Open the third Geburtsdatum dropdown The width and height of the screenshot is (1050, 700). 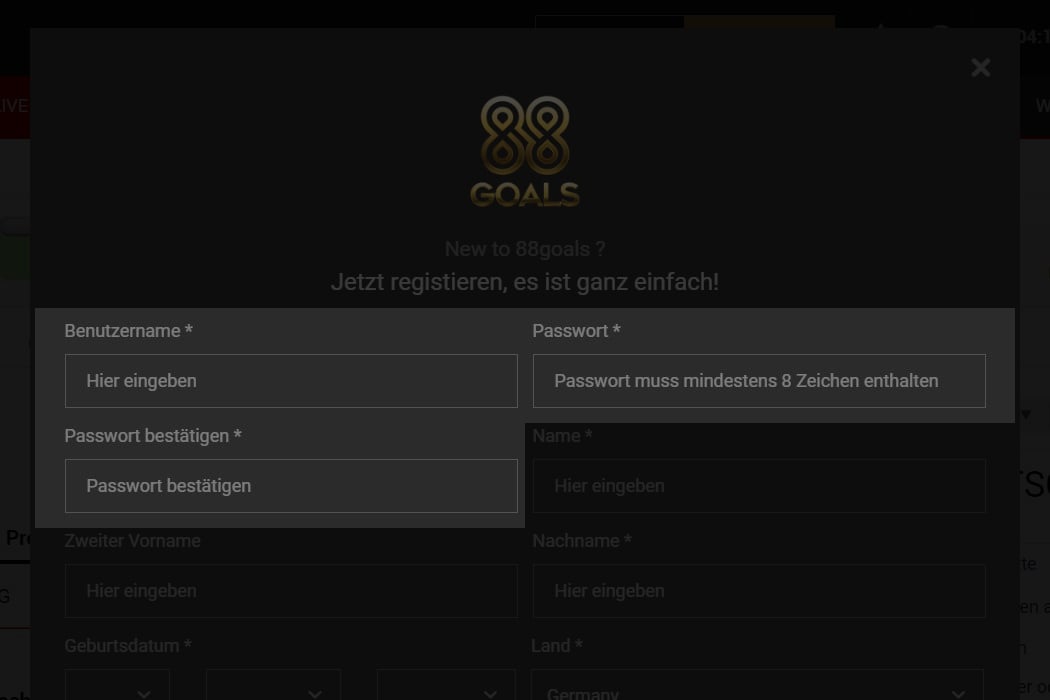(446, 685)
